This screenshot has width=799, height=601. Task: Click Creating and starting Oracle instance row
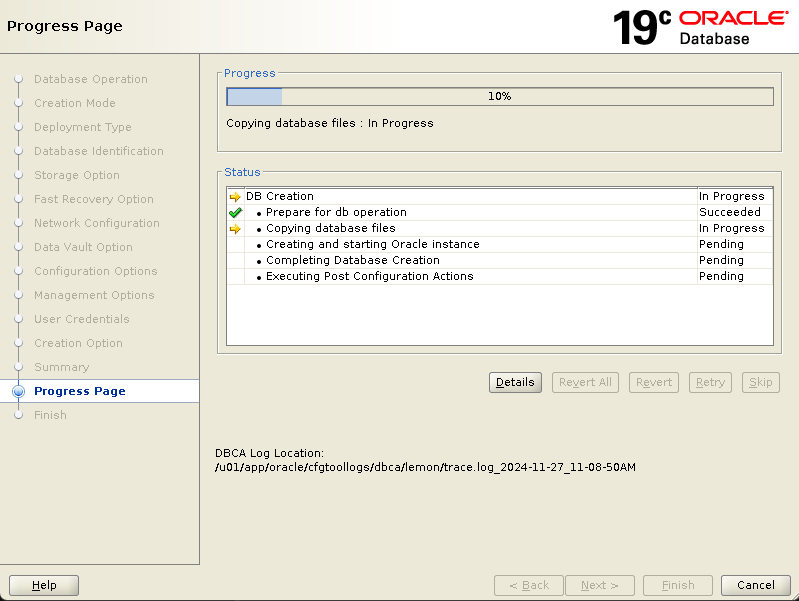click(499, 244)
